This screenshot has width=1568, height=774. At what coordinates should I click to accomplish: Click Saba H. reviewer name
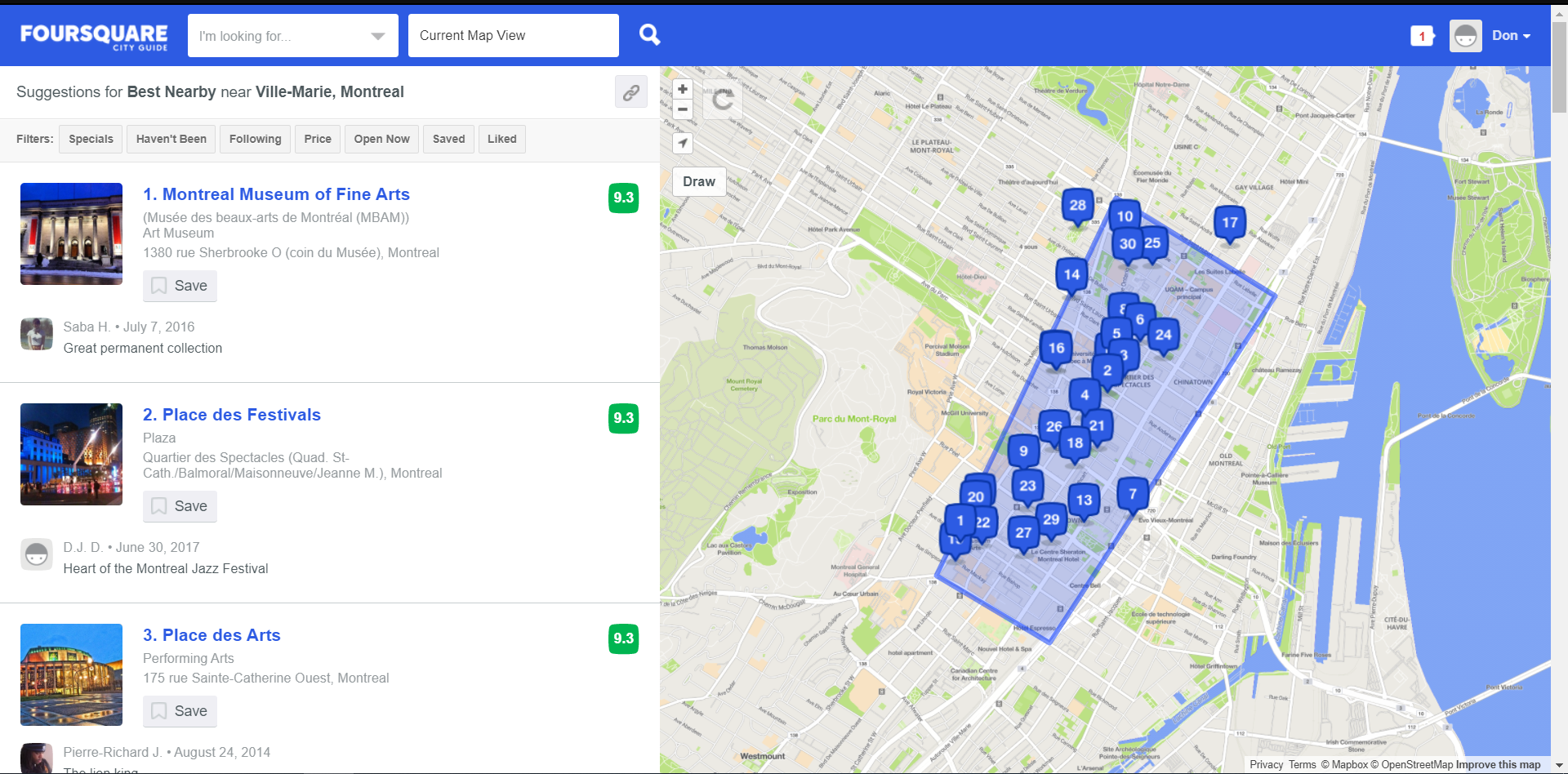pyautogui.click(x=87, y=327)
